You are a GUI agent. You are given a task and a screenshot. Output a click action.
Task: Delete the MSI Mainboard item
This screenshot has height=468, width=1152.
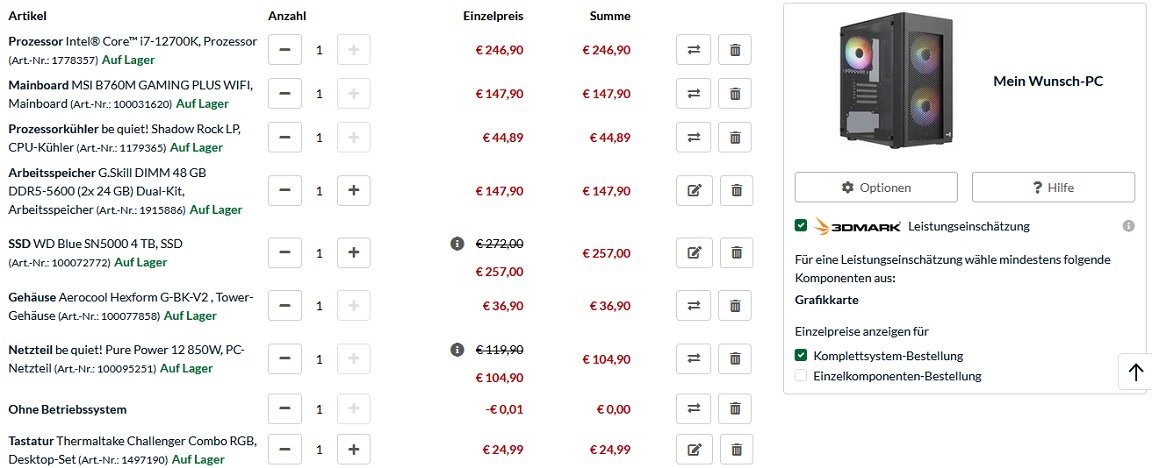(x=735, y=94)
